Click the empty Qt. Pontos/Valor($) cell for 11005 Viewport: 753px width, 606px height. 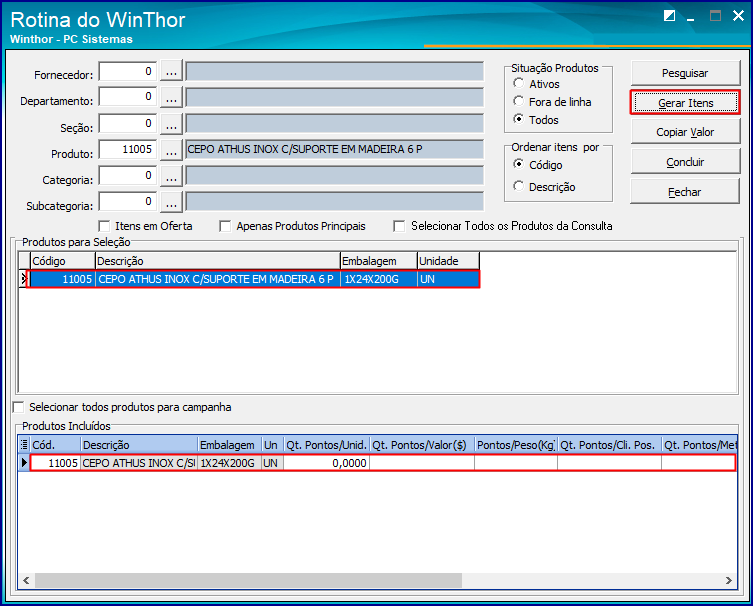[422, 463]
